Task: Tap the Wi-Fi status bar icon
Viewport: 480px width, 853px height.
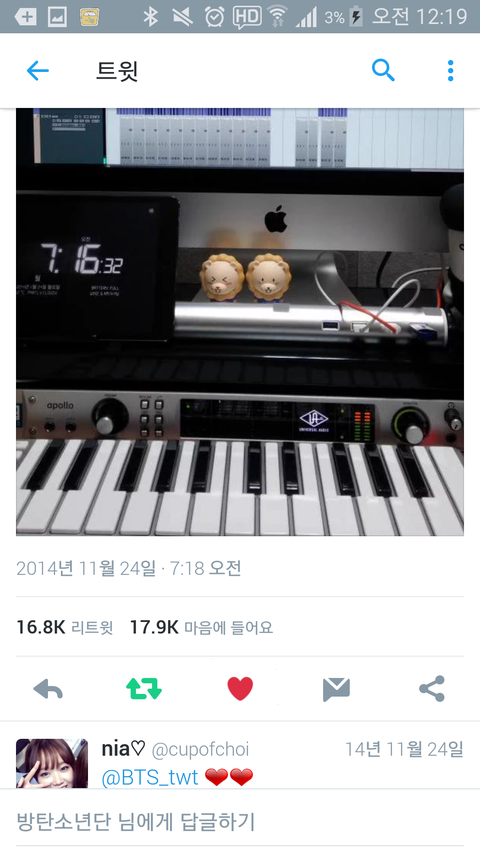Action: click(278, 17)
